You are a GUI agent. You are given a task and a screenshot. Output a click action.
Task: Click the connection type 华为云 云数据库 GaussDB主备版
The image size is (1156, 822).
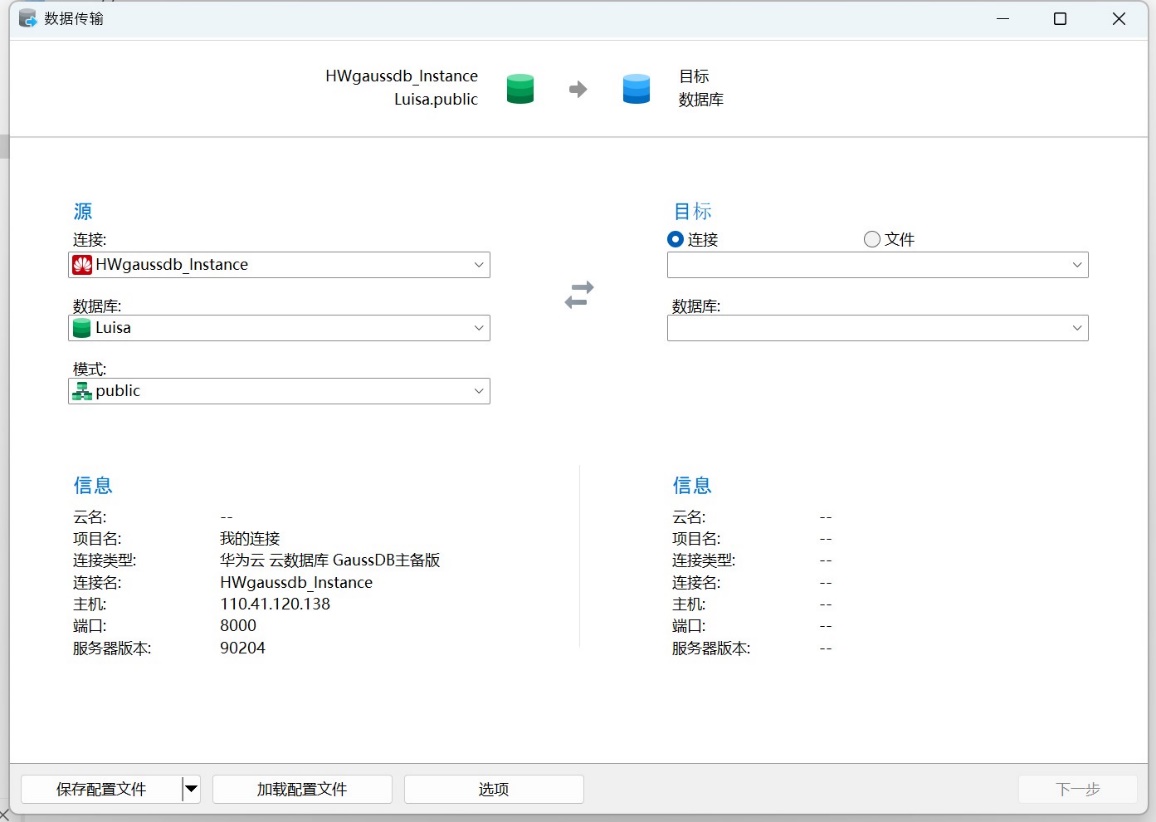pos(330,560)
